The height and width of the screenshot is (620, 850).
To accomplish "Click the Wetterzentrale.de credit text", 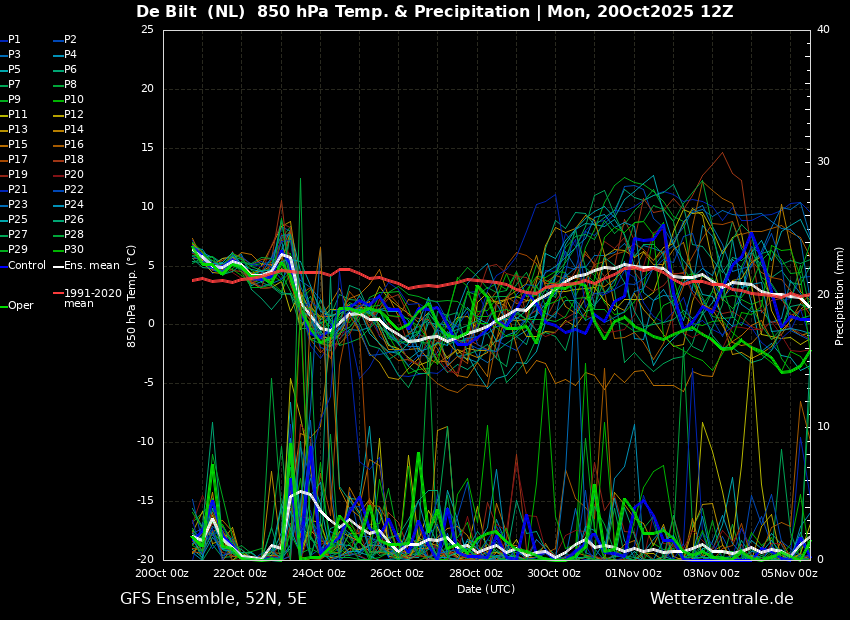I will point(722,599).
